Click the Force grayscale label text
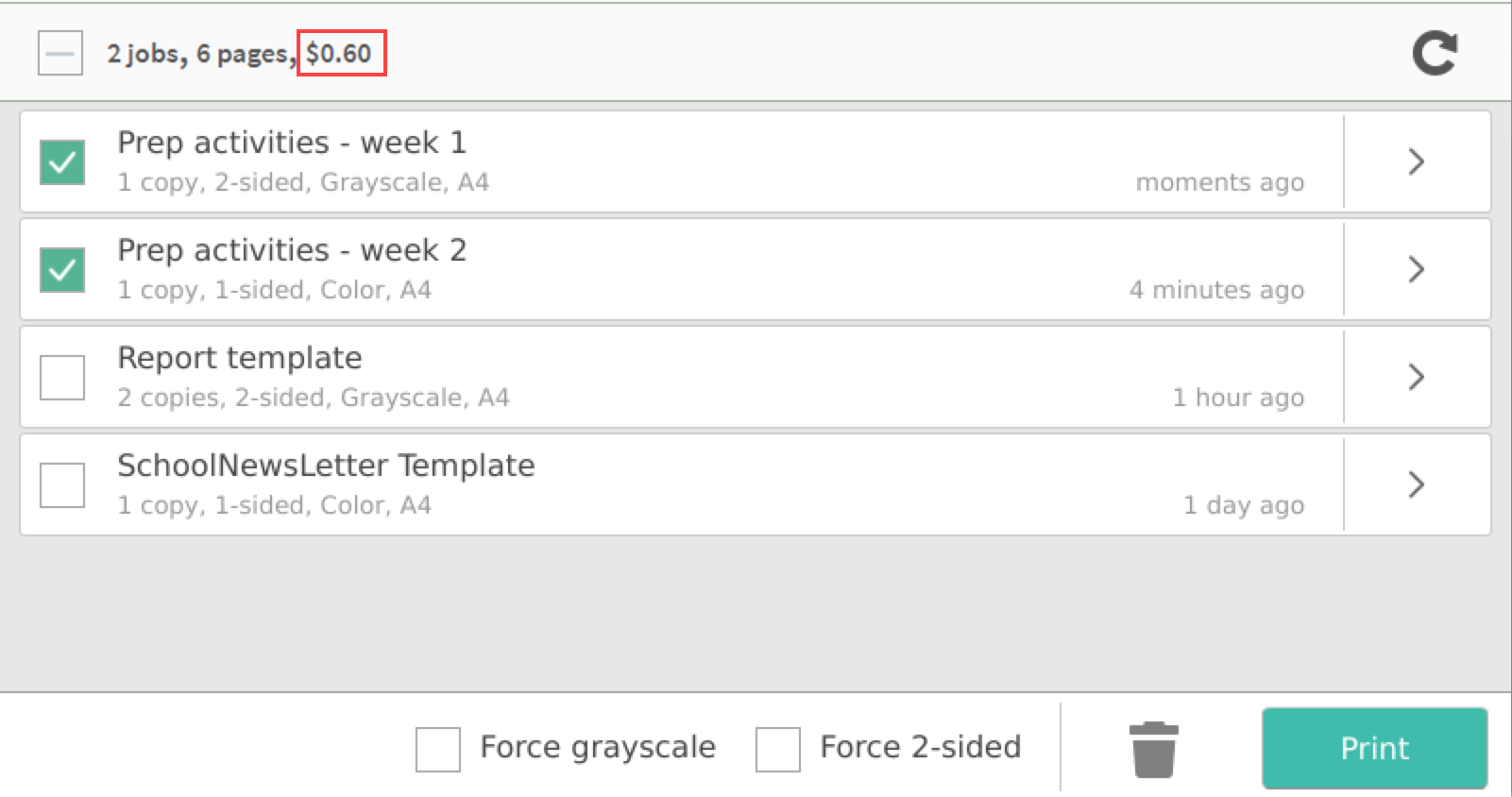The image size is (1512, 797). coord(598,747)
